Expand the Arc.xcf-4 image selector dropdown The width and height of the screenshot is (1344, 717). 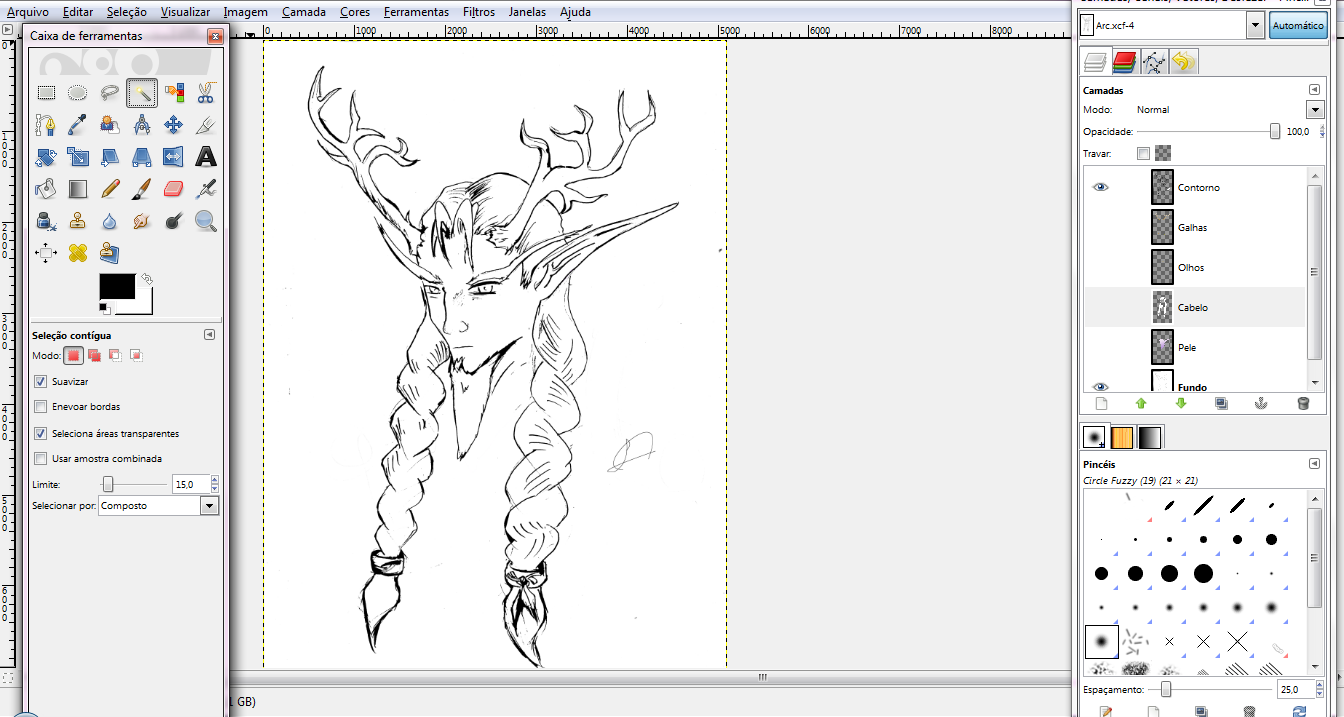click(x=1255, y=26)
